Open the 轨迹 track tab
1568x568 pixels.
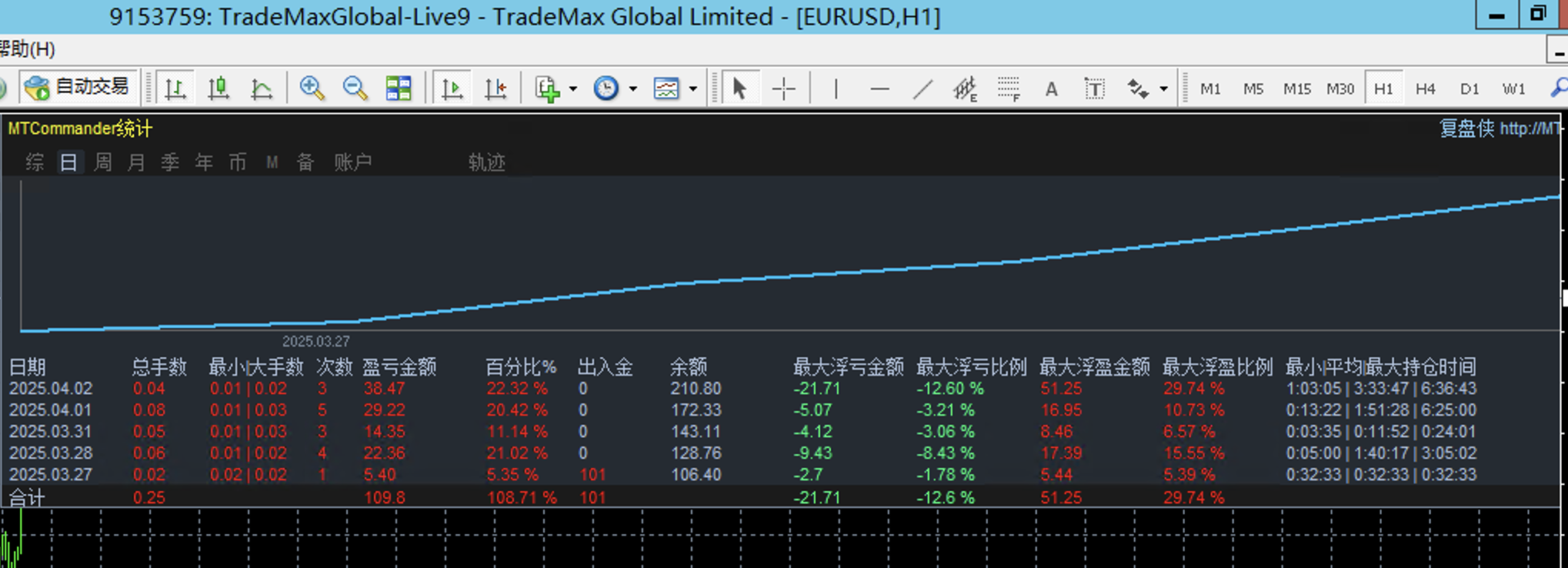click(x=486, y=162)
